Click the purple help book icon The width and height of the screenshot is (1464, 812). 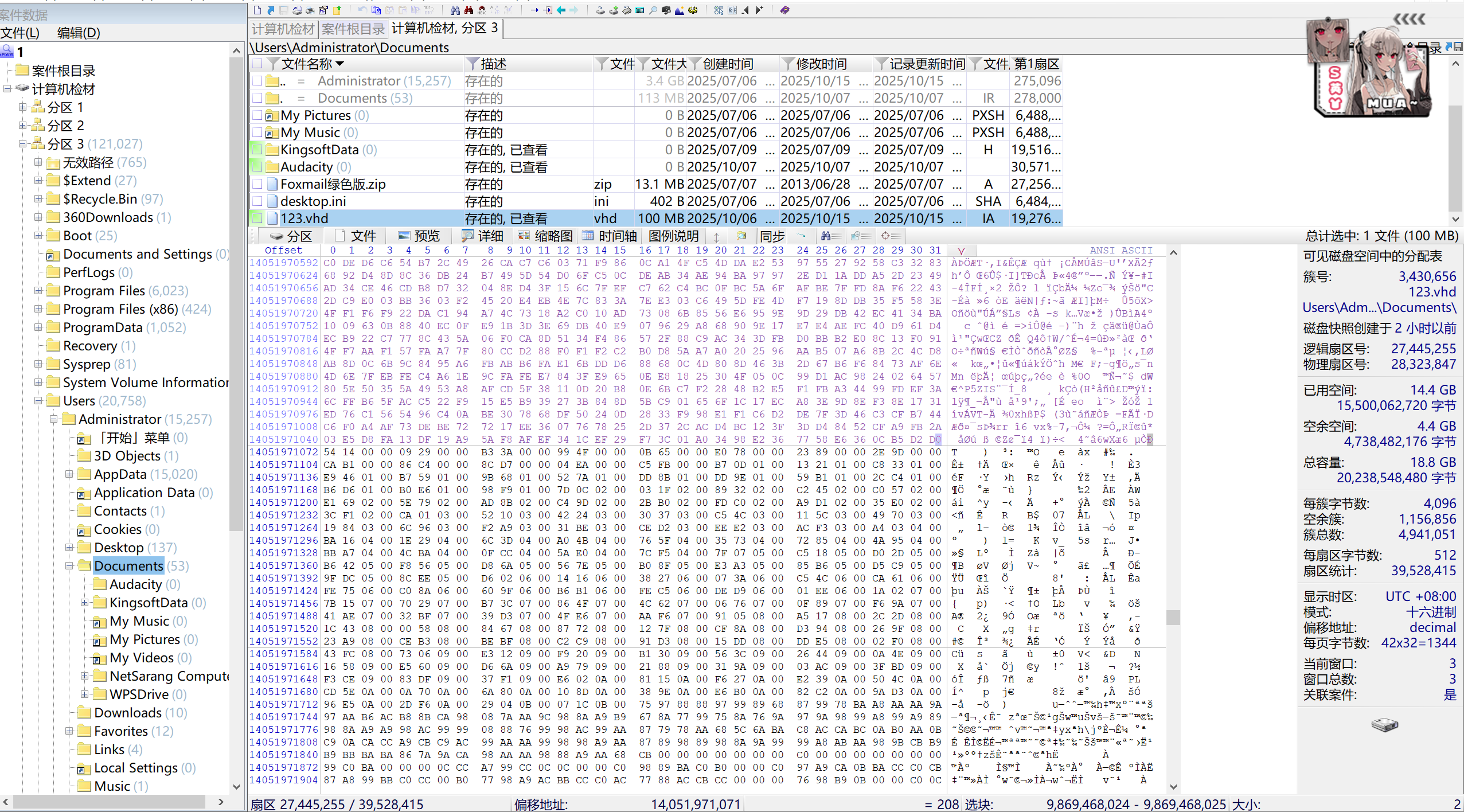(x=784, y=10)
